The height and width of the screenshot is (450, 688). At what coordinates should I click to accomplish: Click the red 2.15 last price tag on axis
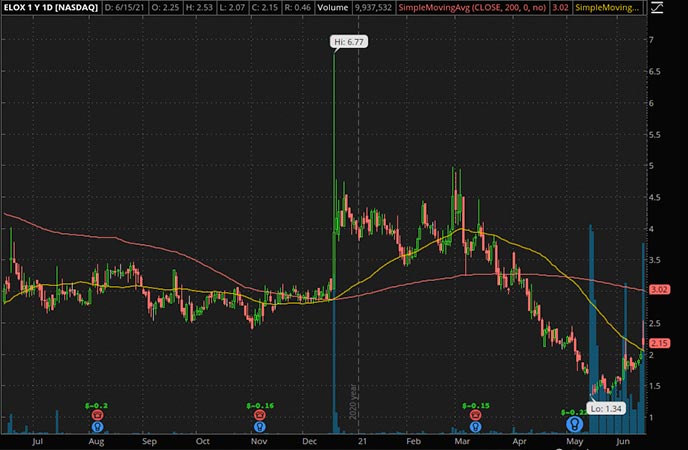[x=659, y=343]
